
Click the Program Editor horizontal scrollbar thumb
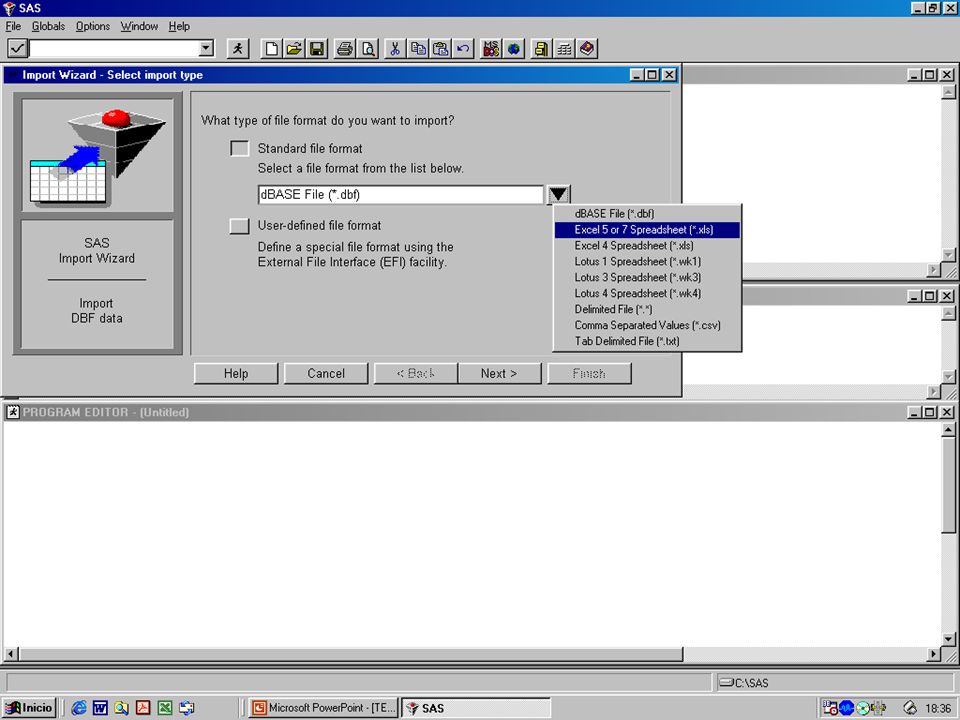click(351, 654)
